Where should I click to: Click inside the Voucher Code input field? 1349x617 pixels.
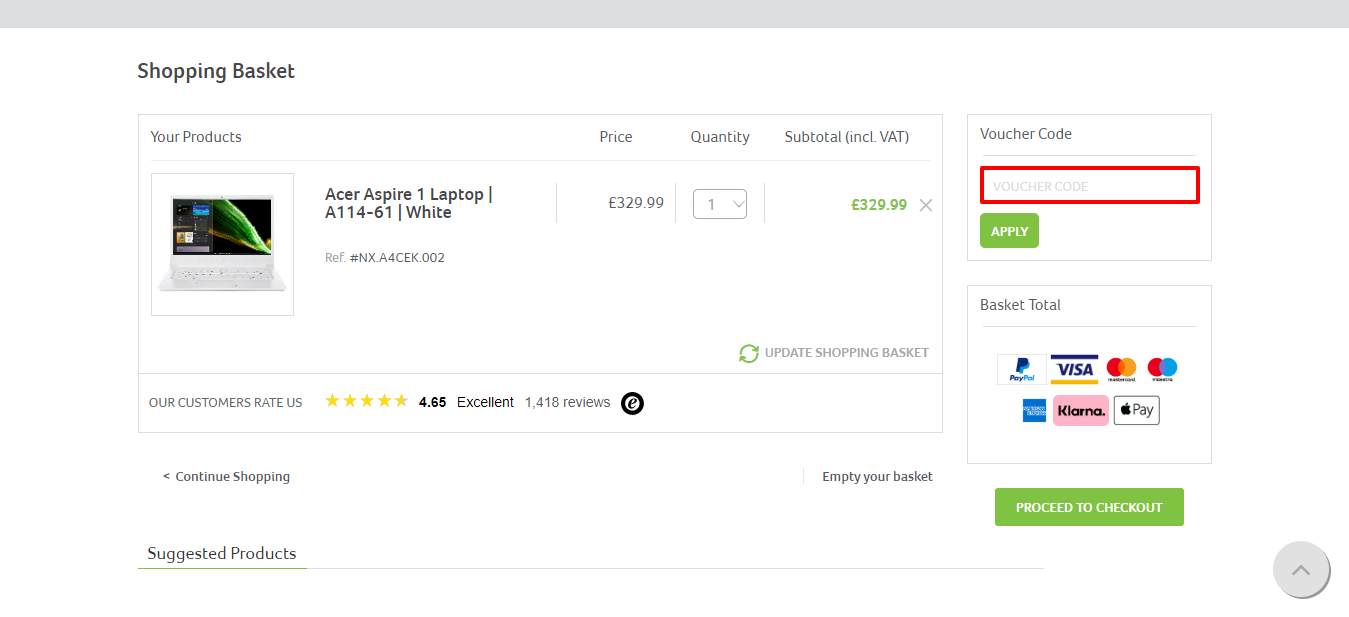[1089, 185]
